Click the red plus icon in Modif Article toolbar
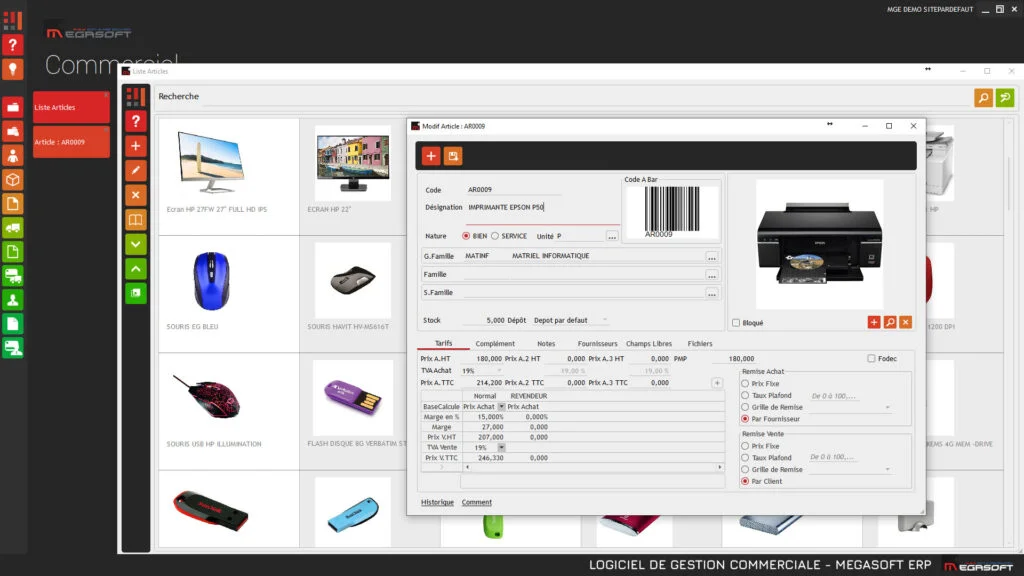This screenshot has height=576, width=1024. tap(430, 156)
